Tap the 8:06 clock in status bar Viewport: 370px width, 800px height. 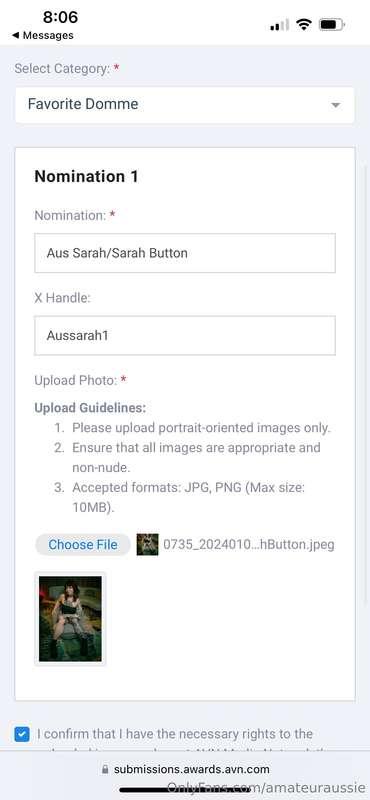tap(60, 17)
